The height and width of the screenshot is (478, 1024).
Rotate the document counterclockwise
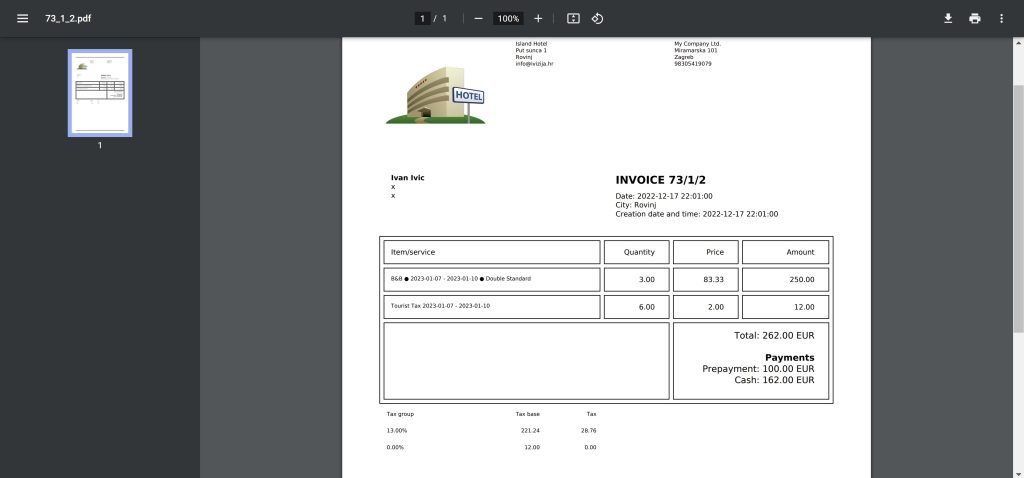pyautogui.click(x=597, y=18)
